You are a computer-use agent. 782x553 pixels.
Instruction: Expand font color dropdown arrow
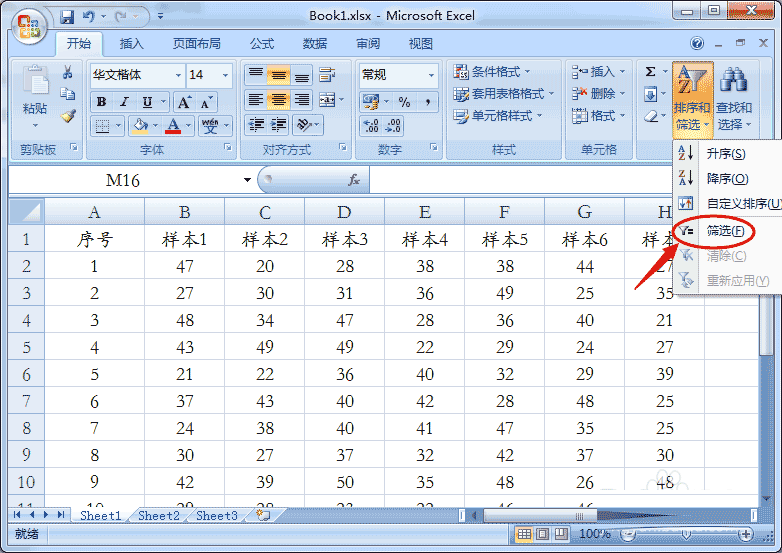click(x=189, y=126)
